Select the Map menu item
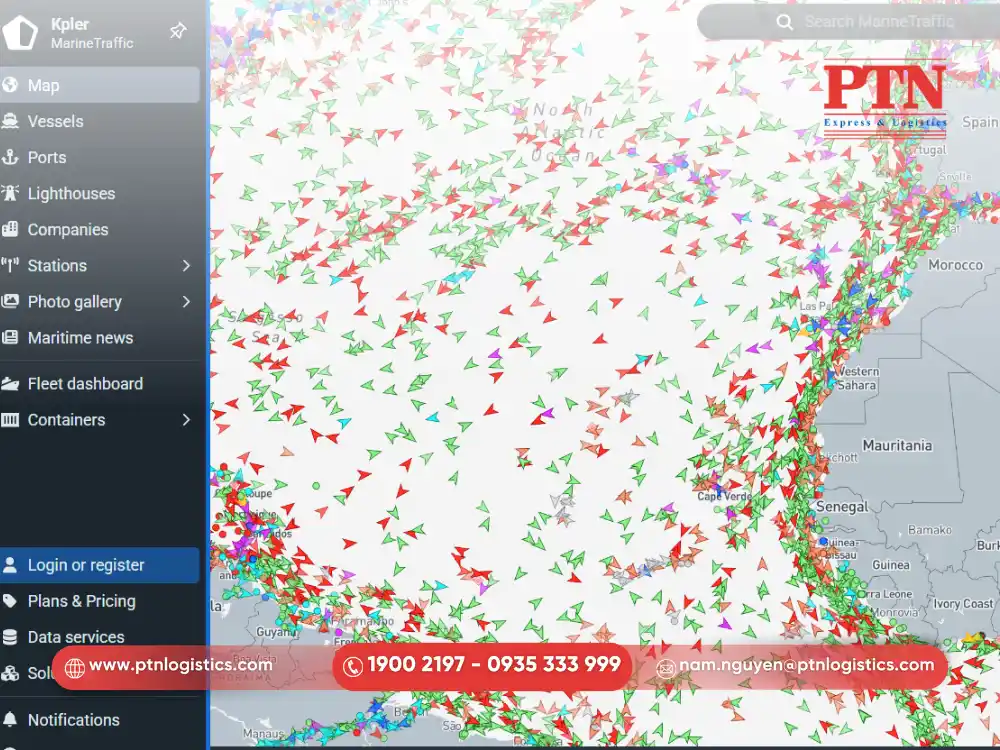The height and width of the screenshot is (750, 1000). coord(45,85)
